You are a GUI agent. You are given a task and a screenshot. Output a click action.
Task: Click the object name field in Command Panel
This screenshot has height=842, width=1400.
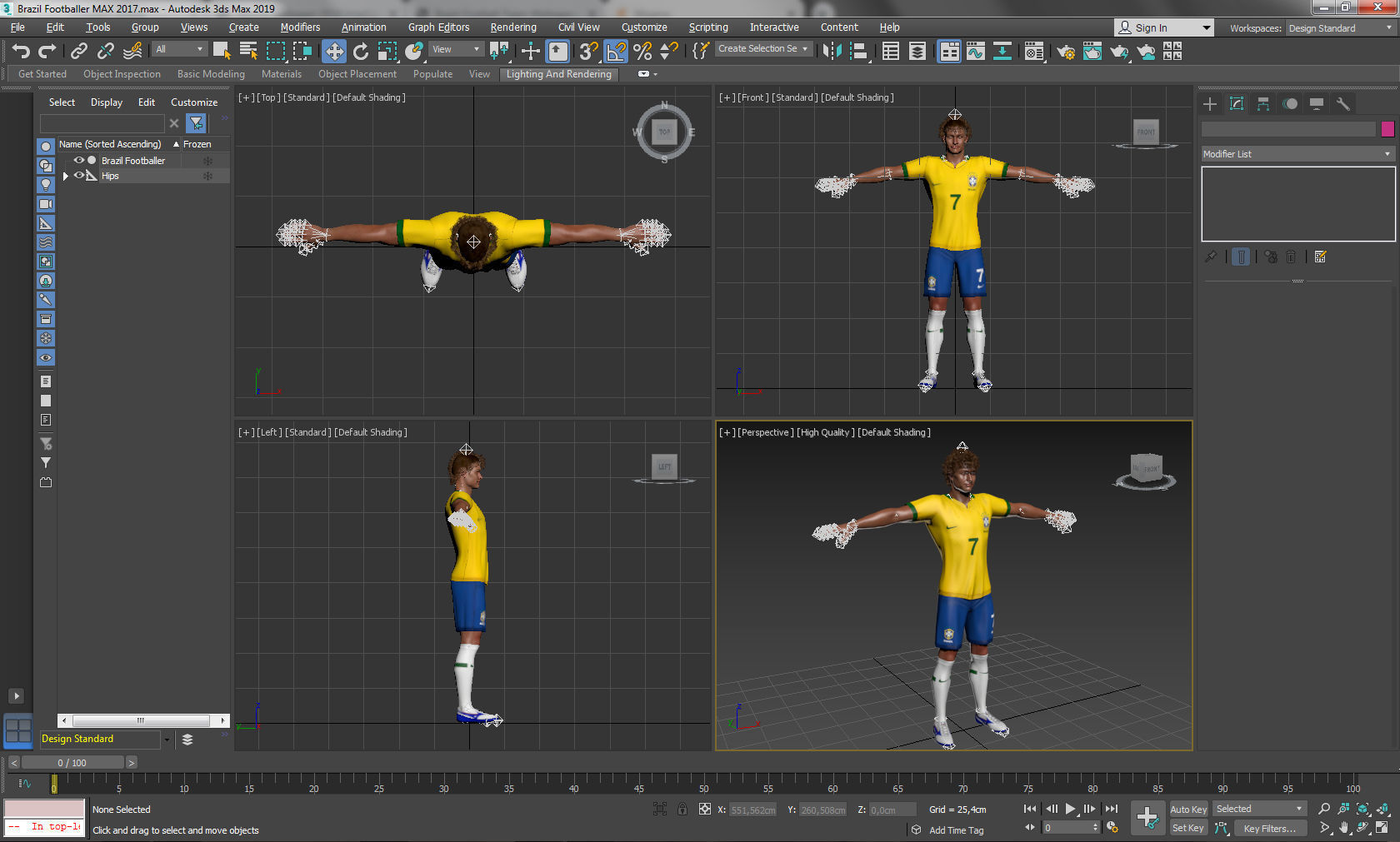[x=1287, y=129]
